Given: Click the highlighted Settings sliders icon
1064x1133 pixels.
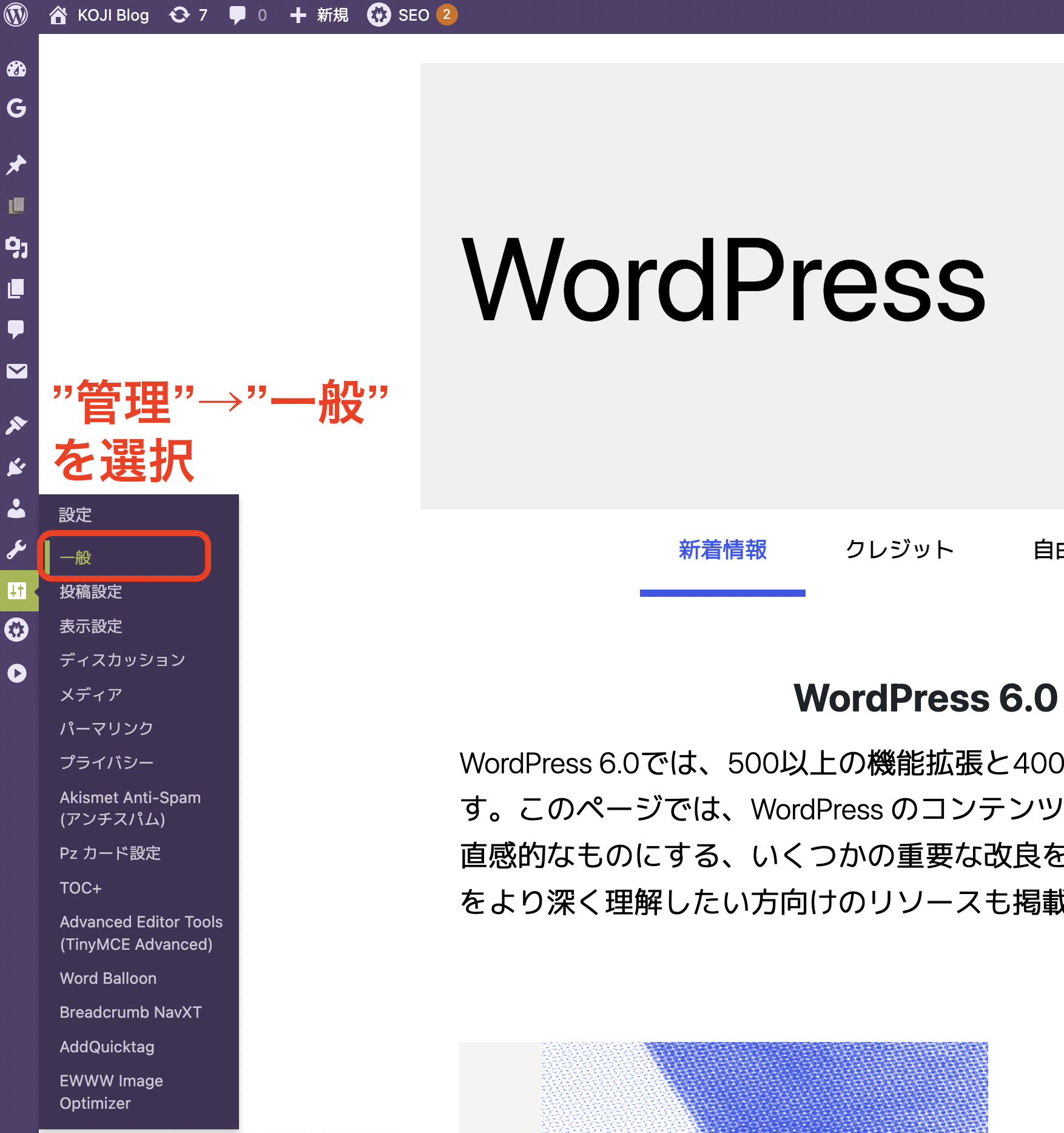Looking at the screenshot, I should [x=16, y=590].
